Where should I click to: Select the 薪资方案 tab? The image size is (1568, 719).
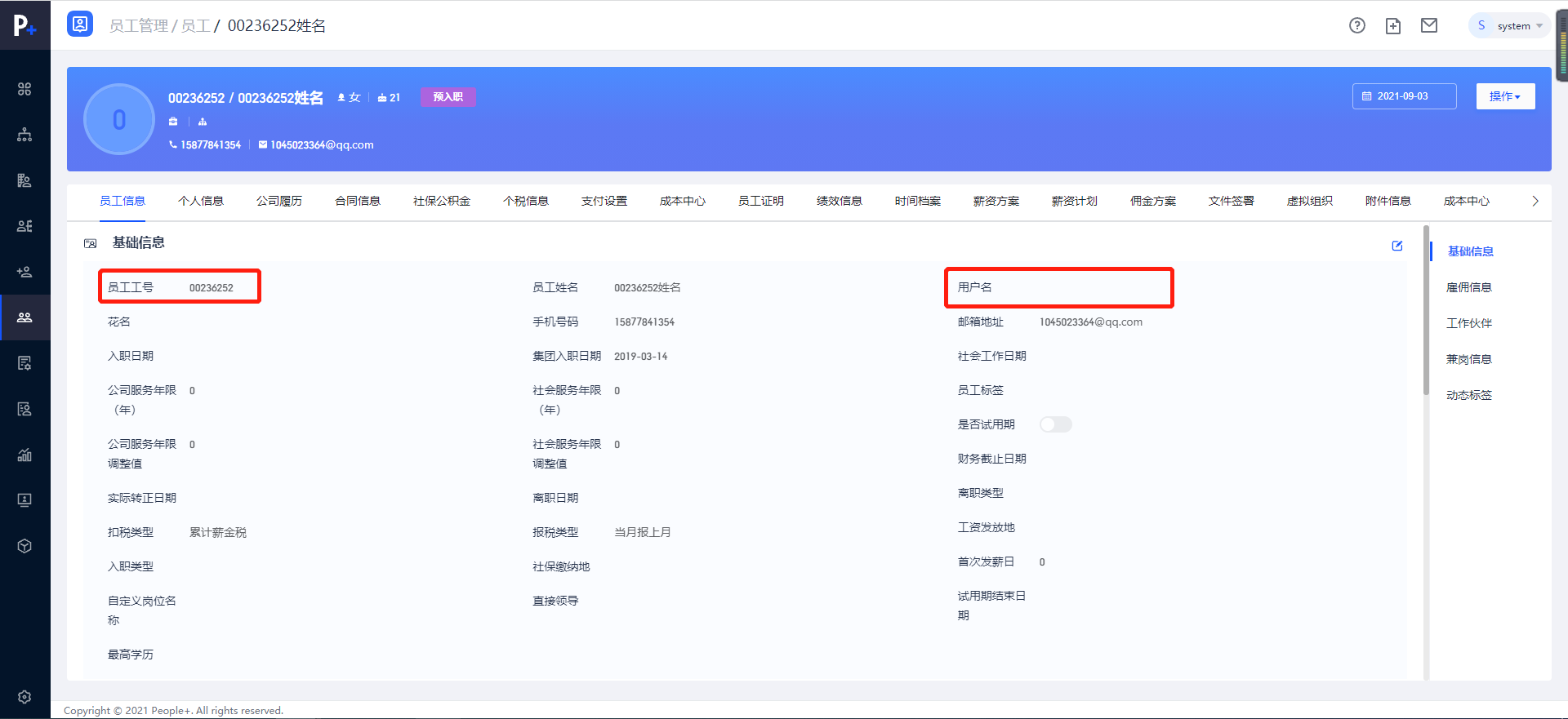[996, 201]
